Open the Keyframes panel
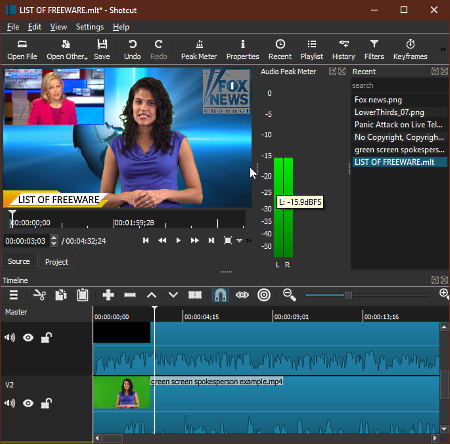450x444 pixels. point(410,50)
